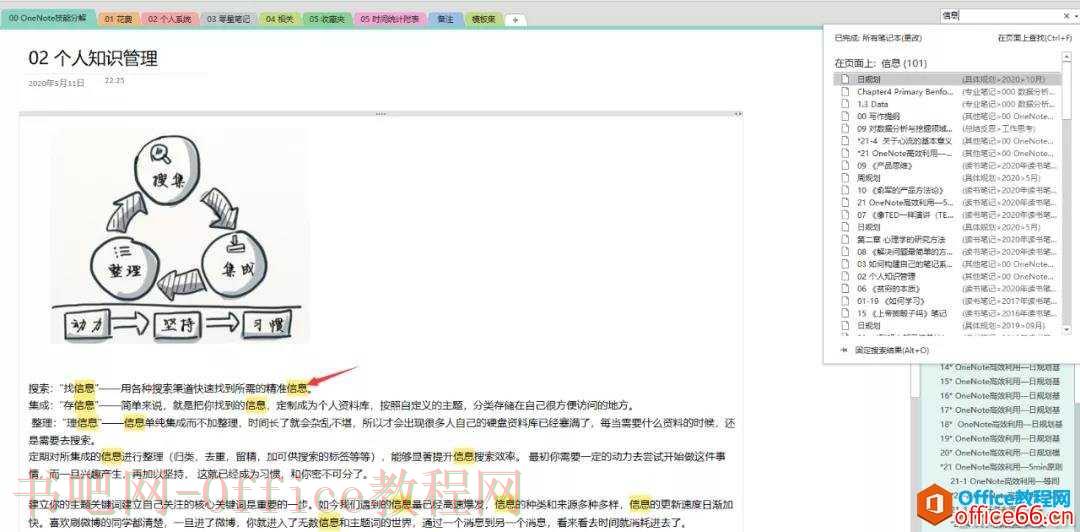Select the knowledge cycle diagram image
Viewport: 1080px width, 532px height.
click(180, 236)
